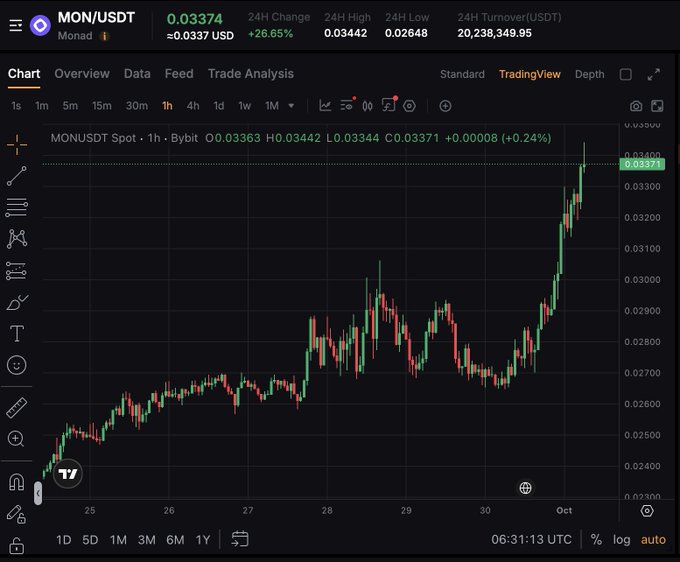Click the plus circle add button
The image size is (680, 562).
[x=445, y=106]
